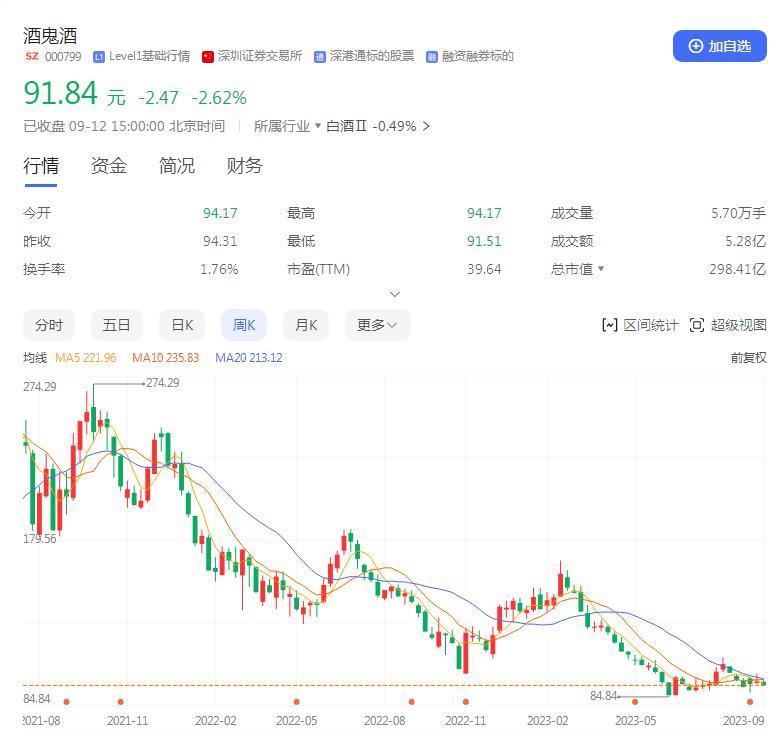The width and height of the screenshot is (780, 736).
Task: Click the 融资融券标的 badge icon
Action: [431, 57]
